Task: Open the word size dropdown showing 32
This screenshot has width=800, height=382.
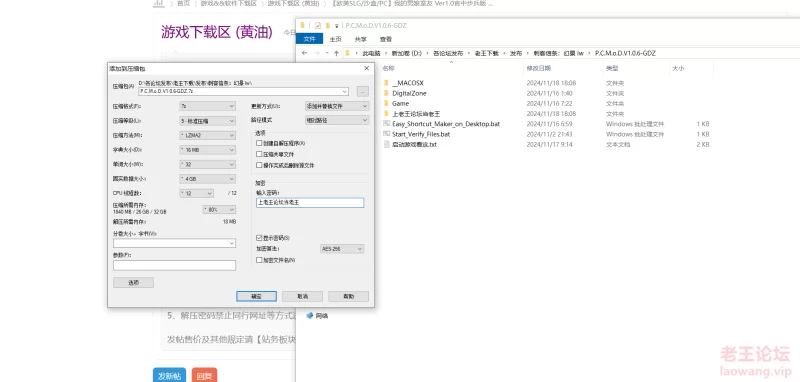Action: [208, 164]
